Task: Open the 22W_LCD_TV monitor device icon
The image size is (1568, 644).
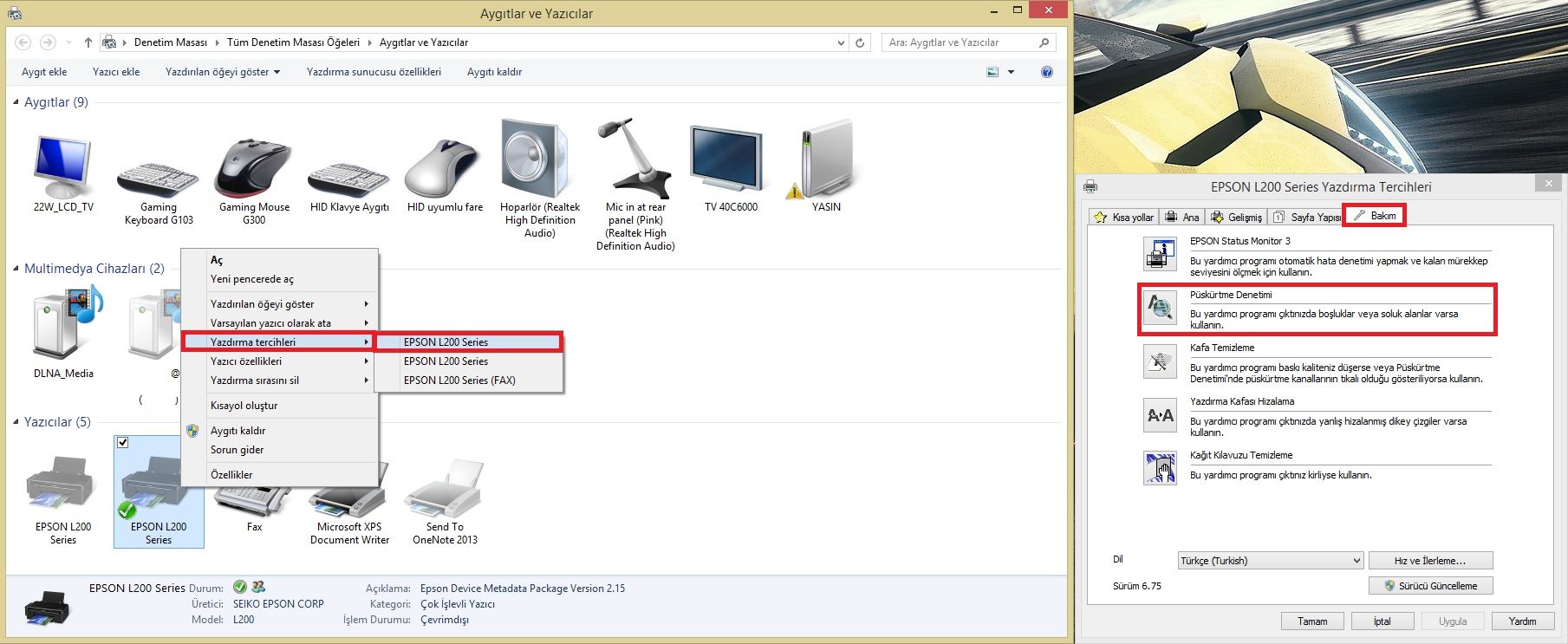Action: tap(62, 168)
